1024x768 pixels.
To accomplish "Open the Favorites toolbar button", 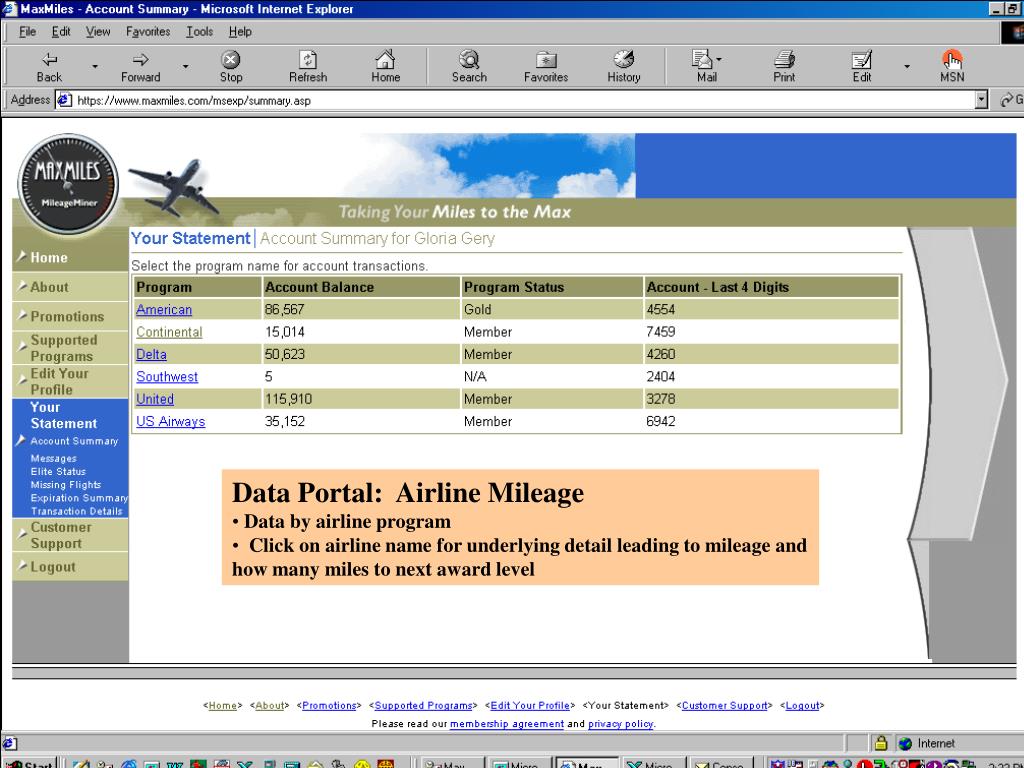I will (546, 67).
